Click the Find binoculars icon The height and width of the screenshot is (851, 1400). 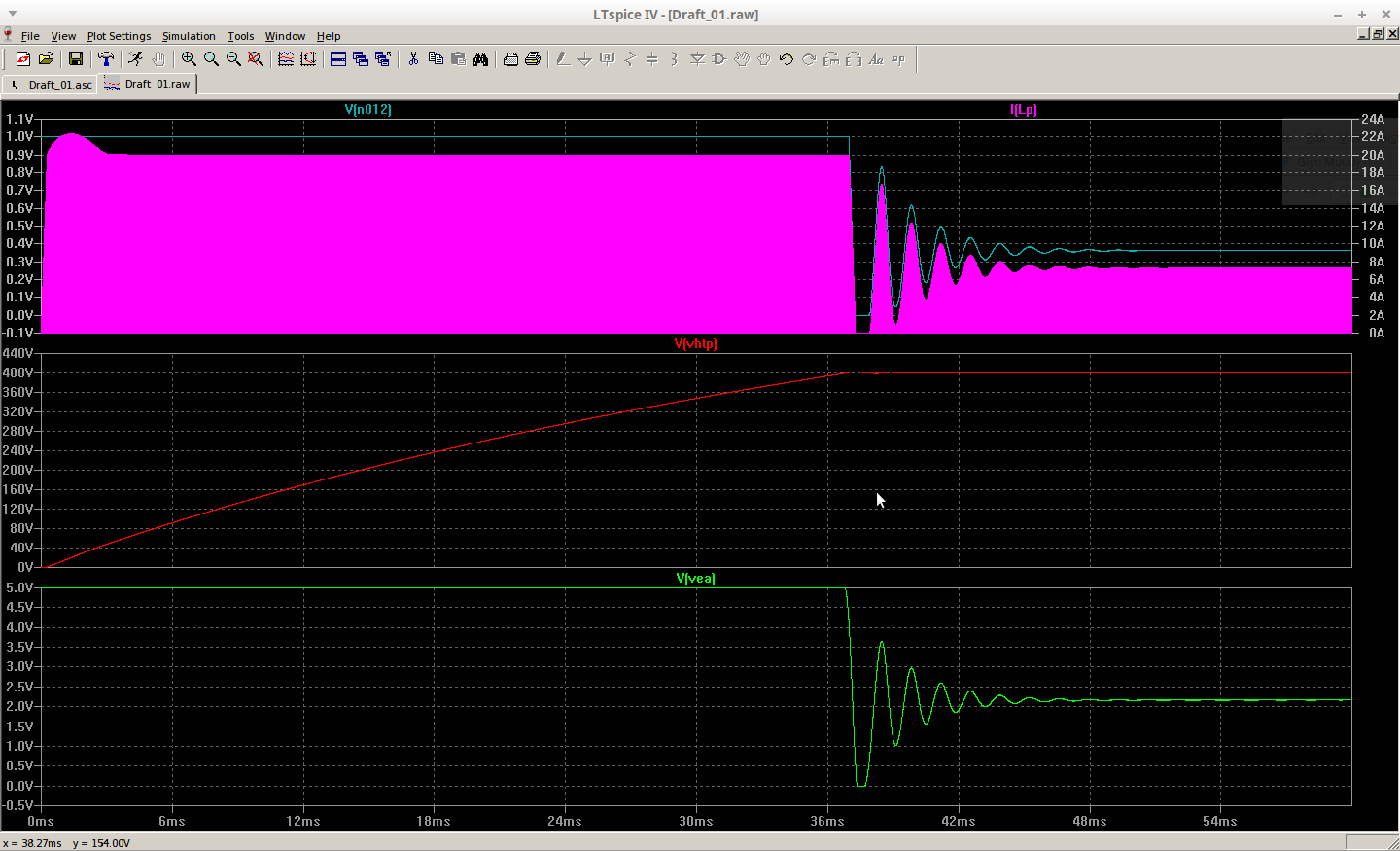480,59
